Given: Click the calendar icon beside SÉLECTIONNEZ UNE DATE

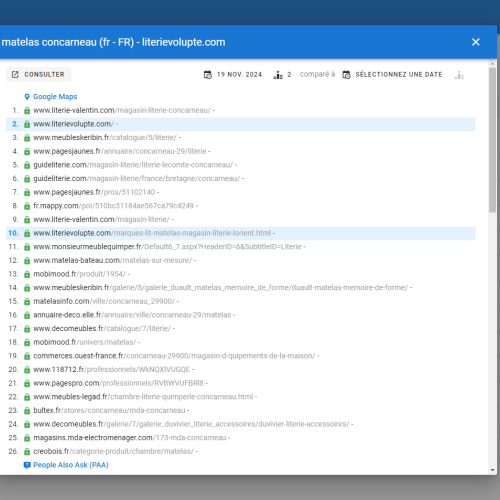Looking at the screenshot, I should click(346, 75).
